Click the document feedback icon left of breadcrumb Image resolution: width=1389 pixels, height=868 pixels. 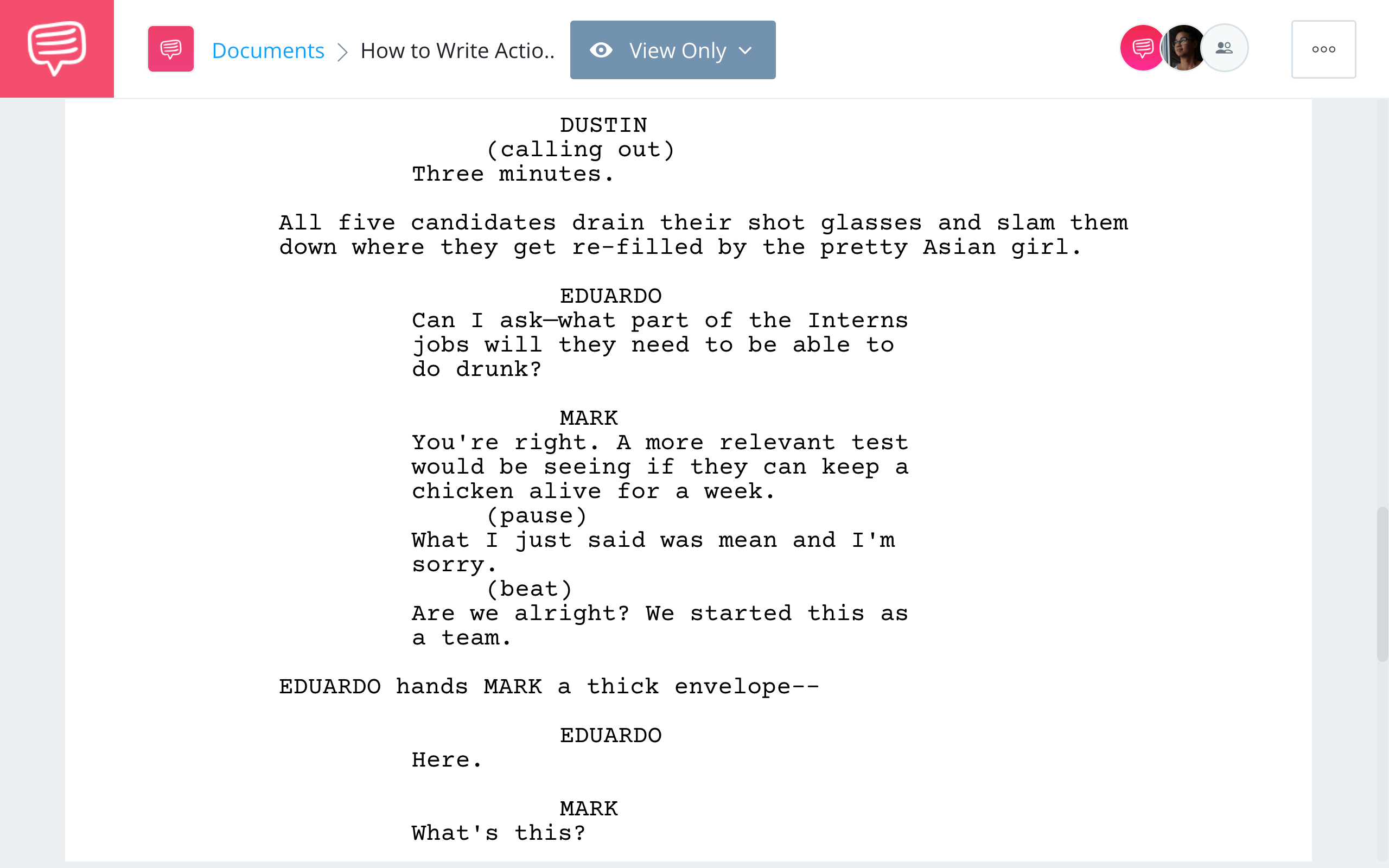point(170,49)
